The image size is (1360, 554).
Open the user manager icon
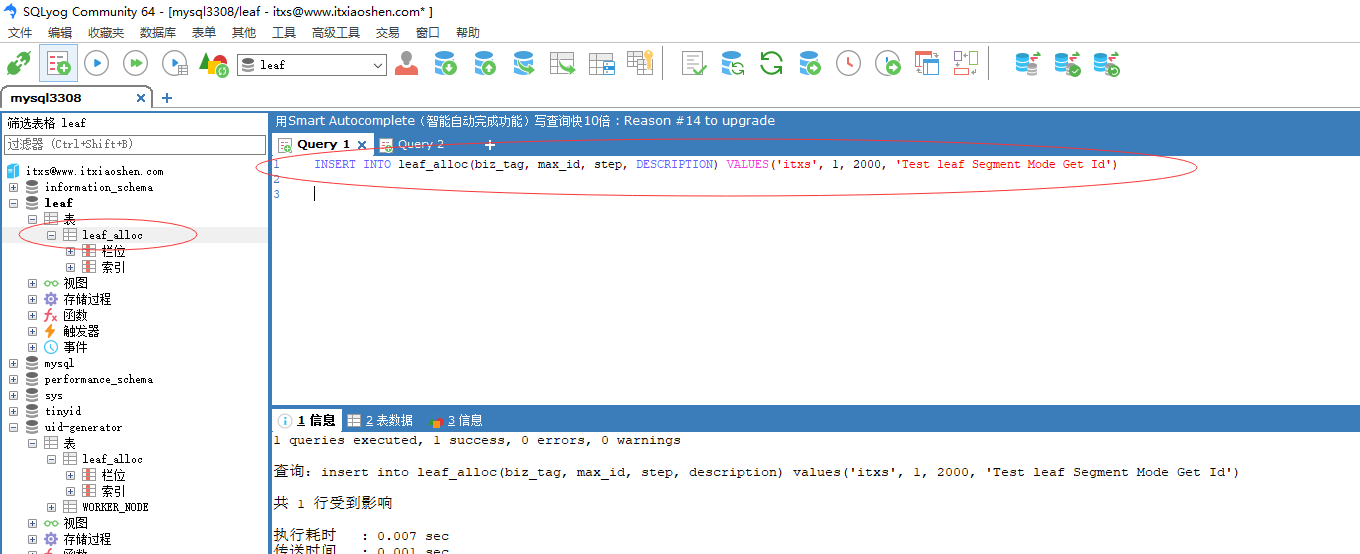[406, 64]
